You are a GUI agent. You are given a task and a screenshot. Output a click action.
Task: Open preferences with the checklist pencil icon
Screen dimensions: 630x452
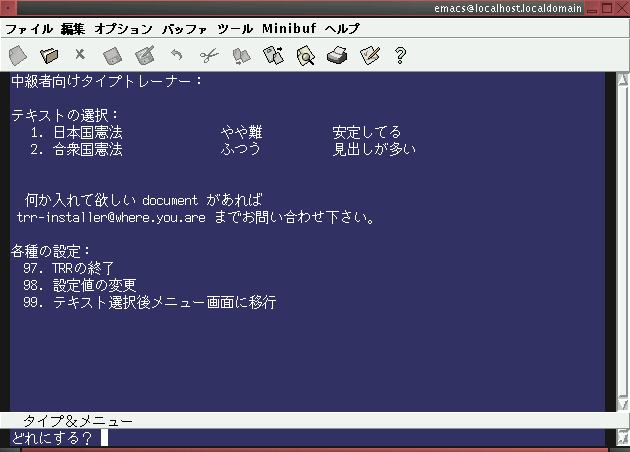pos(370,55)
